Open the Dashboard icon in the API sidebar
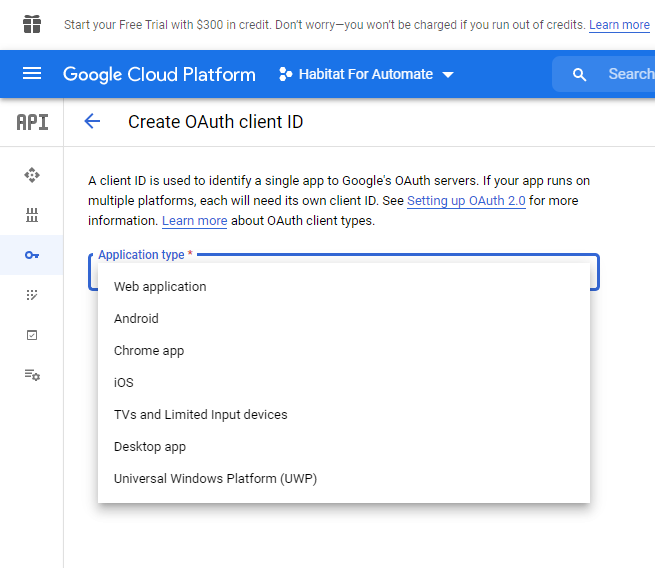The height and width of the screenshot is (568, 655). point(32,175)
